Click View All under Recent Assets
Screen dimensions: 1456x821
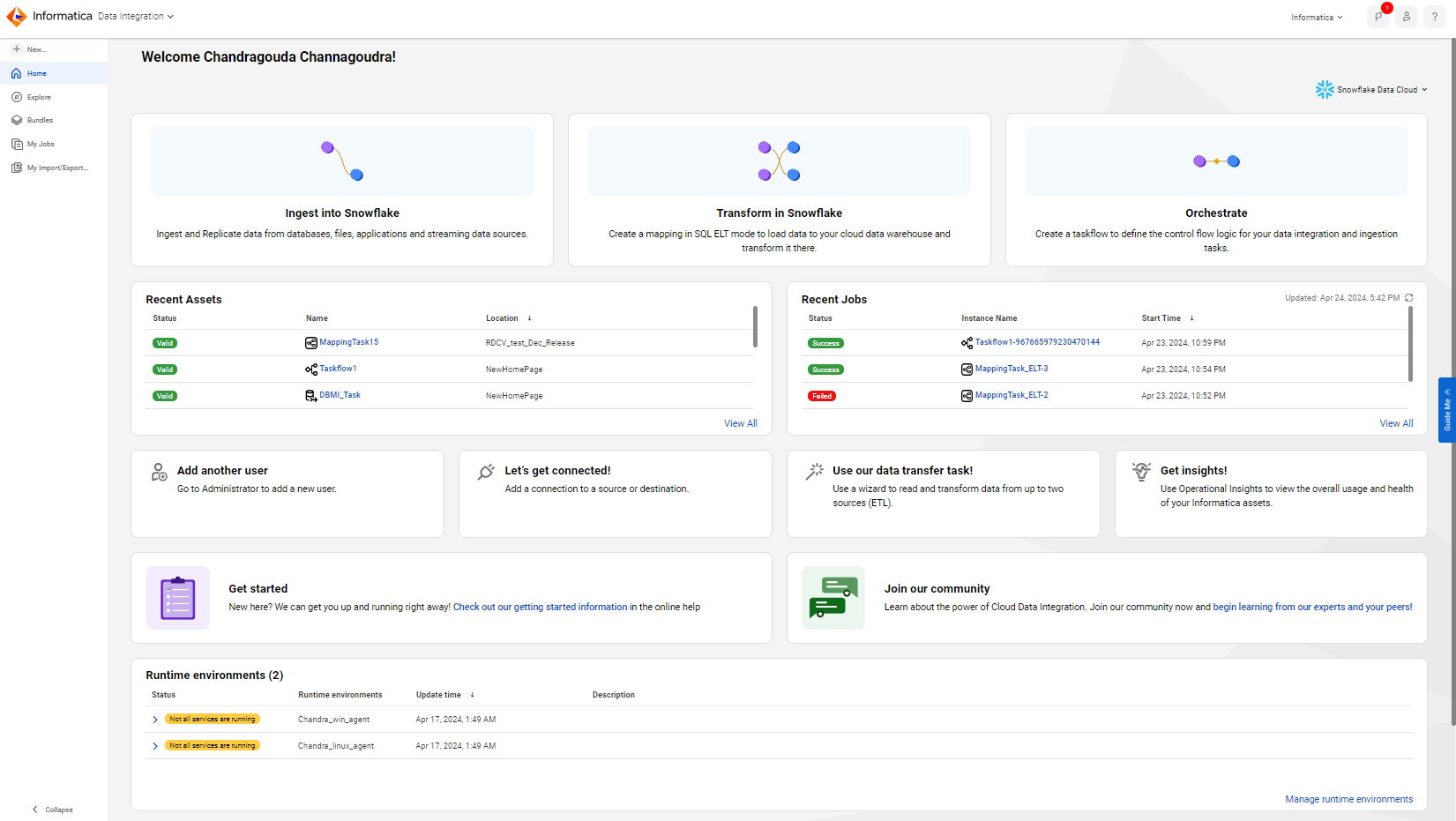click(x=741, y=423)
